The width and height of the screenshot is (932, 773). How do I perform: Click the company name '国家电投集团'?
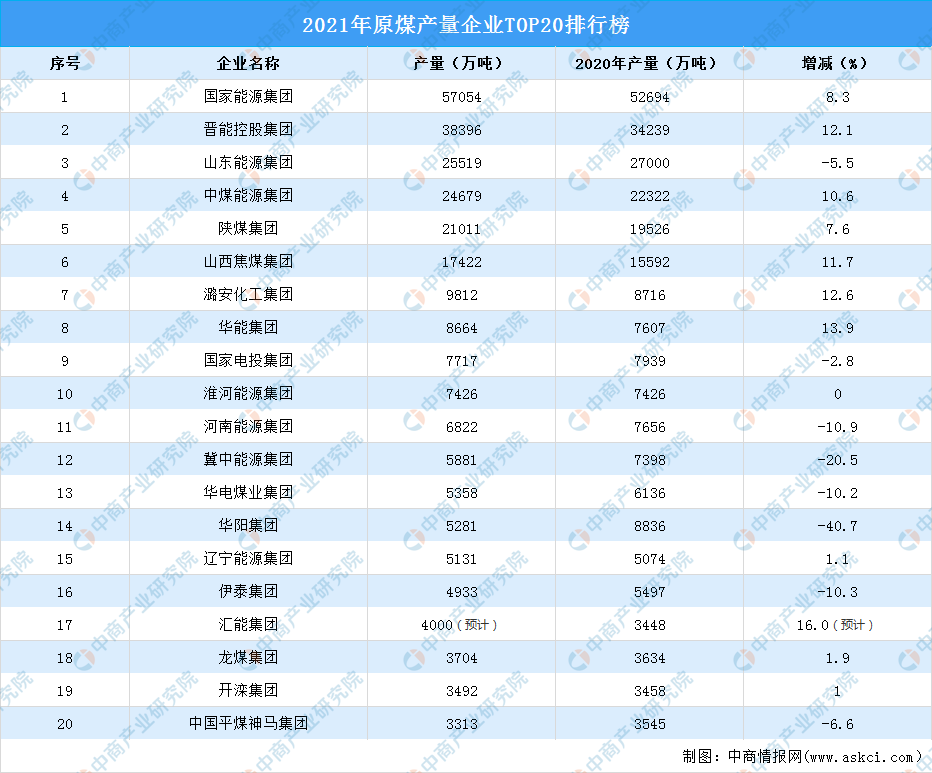(248, 360)
